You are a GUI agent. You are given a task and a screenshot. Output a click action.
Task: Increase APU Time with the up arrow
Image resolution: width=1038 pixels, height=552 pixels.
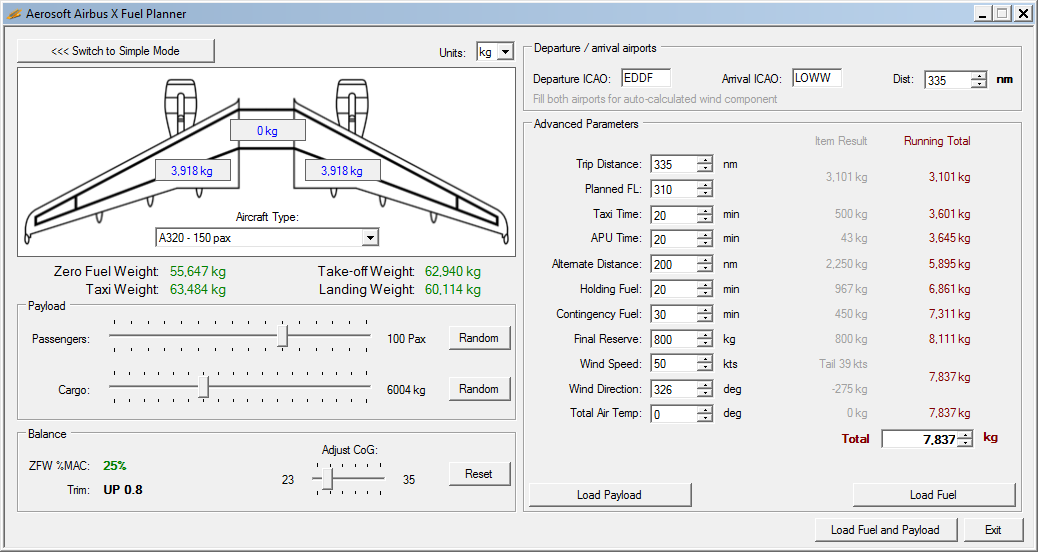pos(704,235)
